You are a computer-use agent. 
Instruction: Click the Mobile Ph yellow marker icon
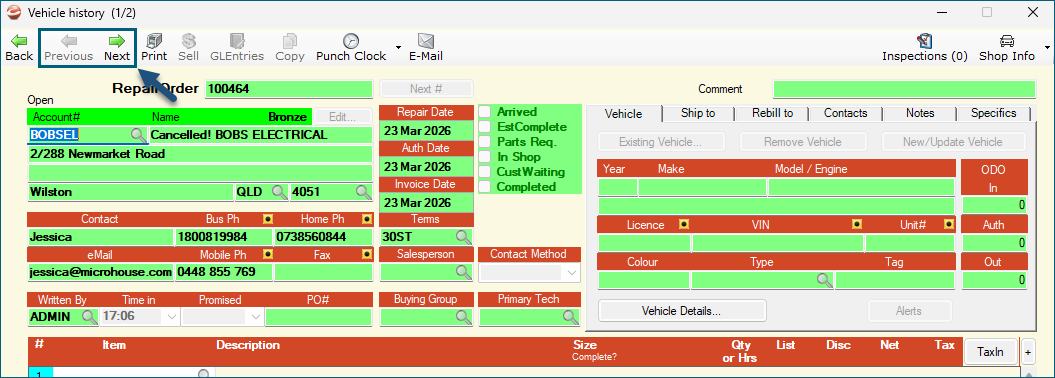[268, 255]
